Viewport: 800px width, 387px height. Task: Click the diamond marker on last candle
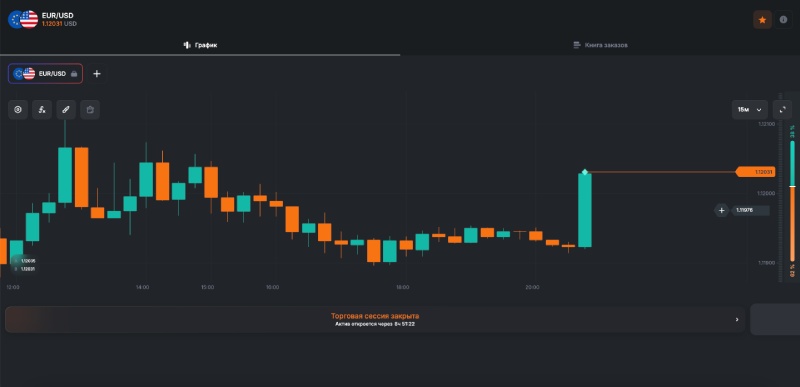point(585,172)
